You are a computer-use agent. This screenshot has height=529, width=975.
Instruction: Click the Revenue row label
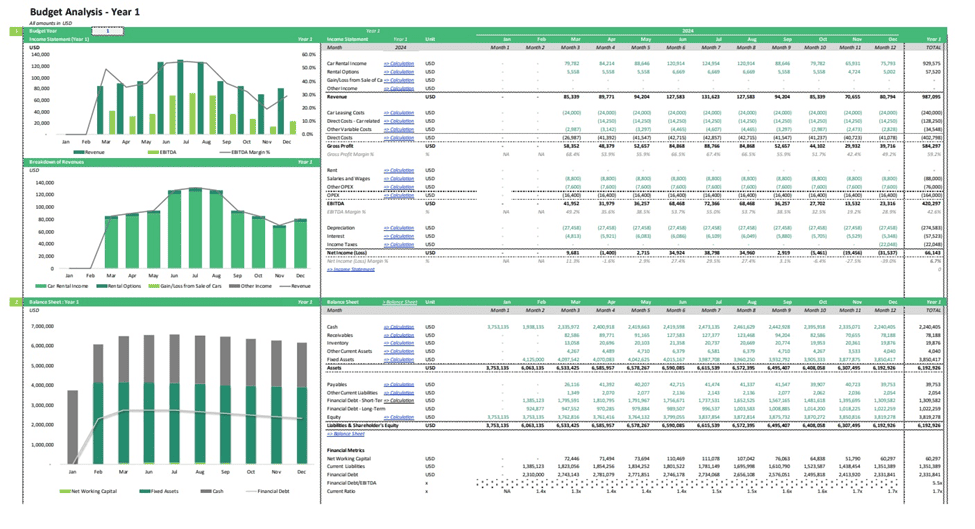pyautogui.click(x=337, y=97)
